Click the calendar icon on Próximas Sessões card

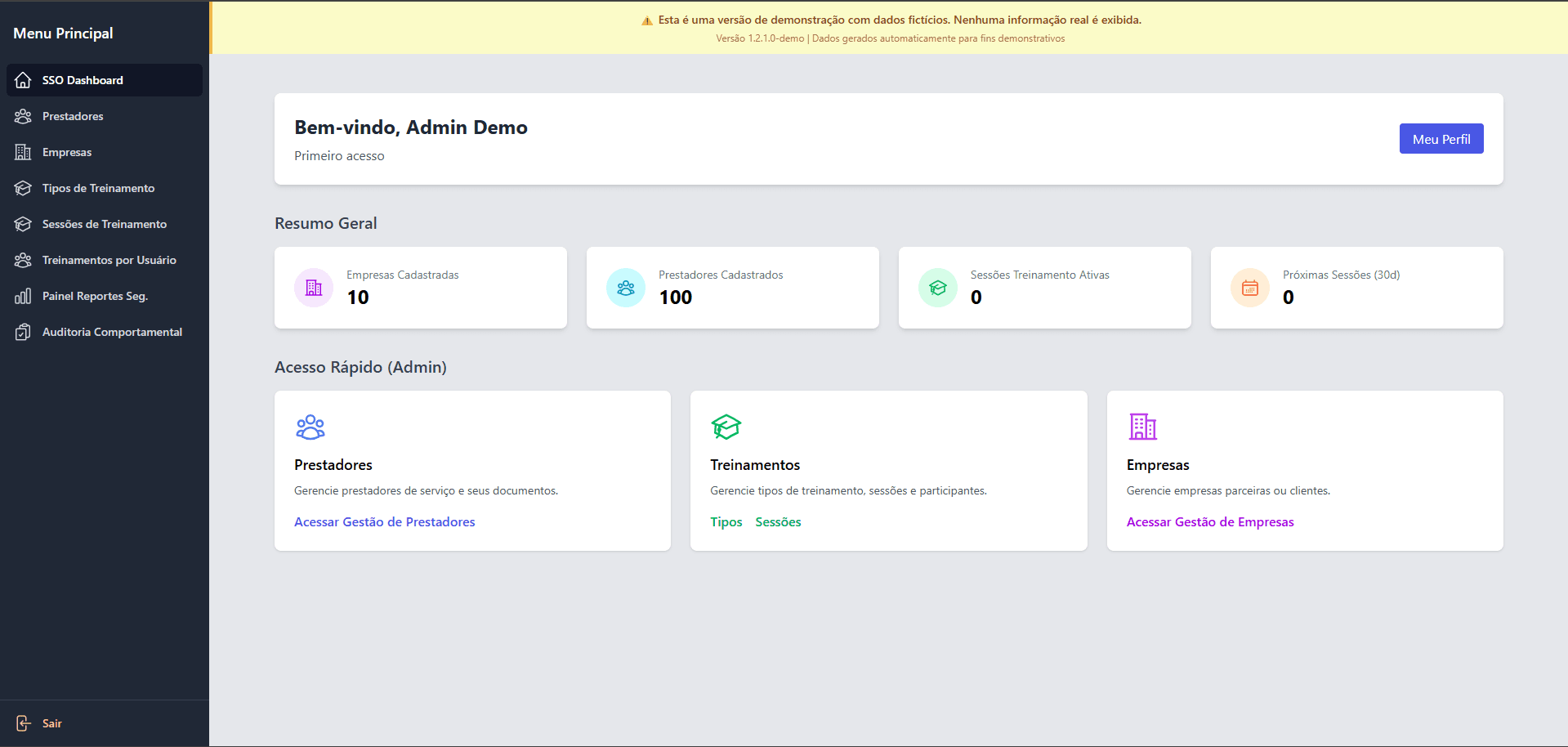click(x=1249, y=287)
